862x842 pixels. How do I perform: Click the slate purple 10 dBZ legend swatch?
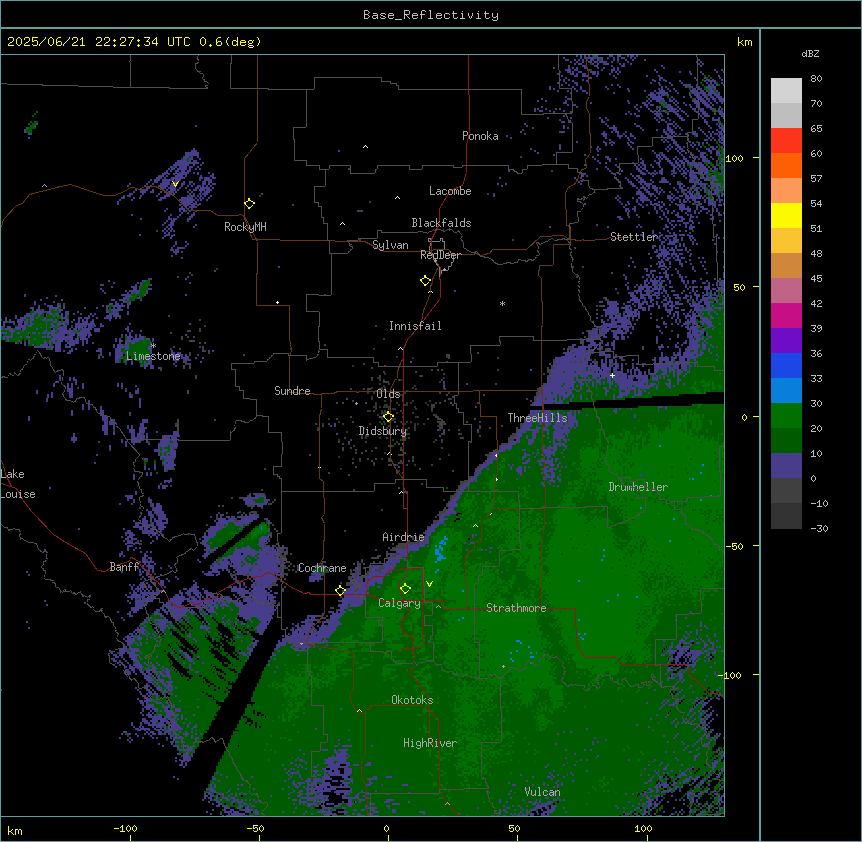coord(786,466)
